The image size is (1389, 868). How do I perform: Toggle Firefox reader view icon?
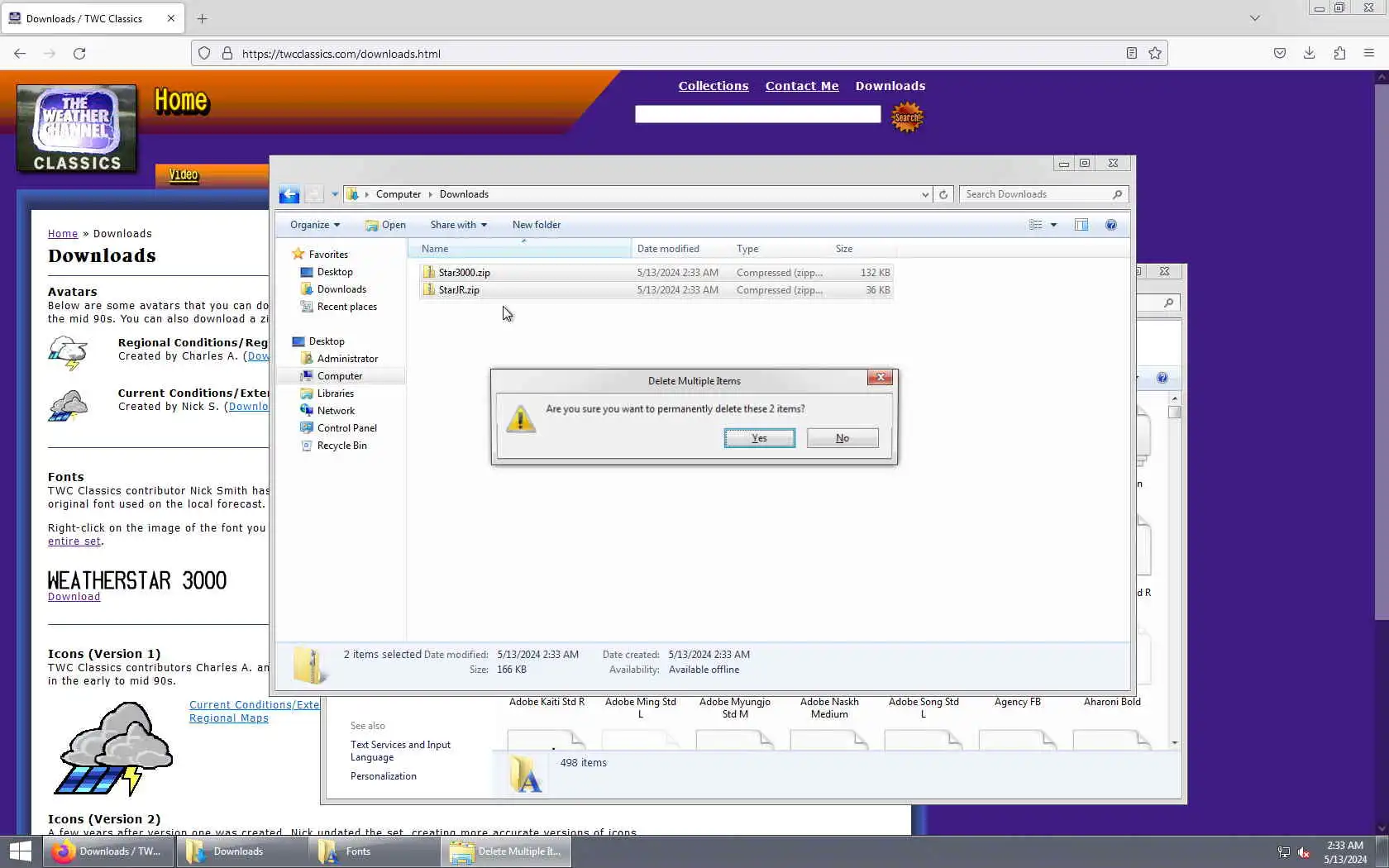click(x=1132, y=53)
